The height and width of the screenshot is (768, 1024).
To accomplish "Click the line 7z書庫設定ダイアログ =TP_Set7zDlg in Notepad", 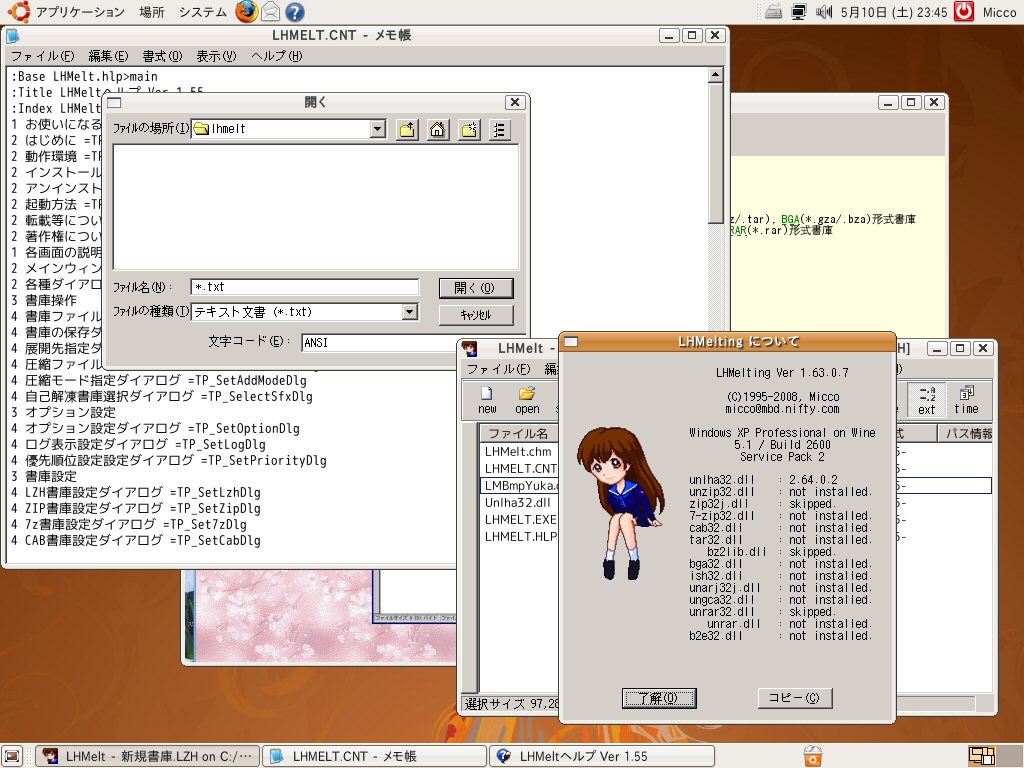I will point(129,524).
